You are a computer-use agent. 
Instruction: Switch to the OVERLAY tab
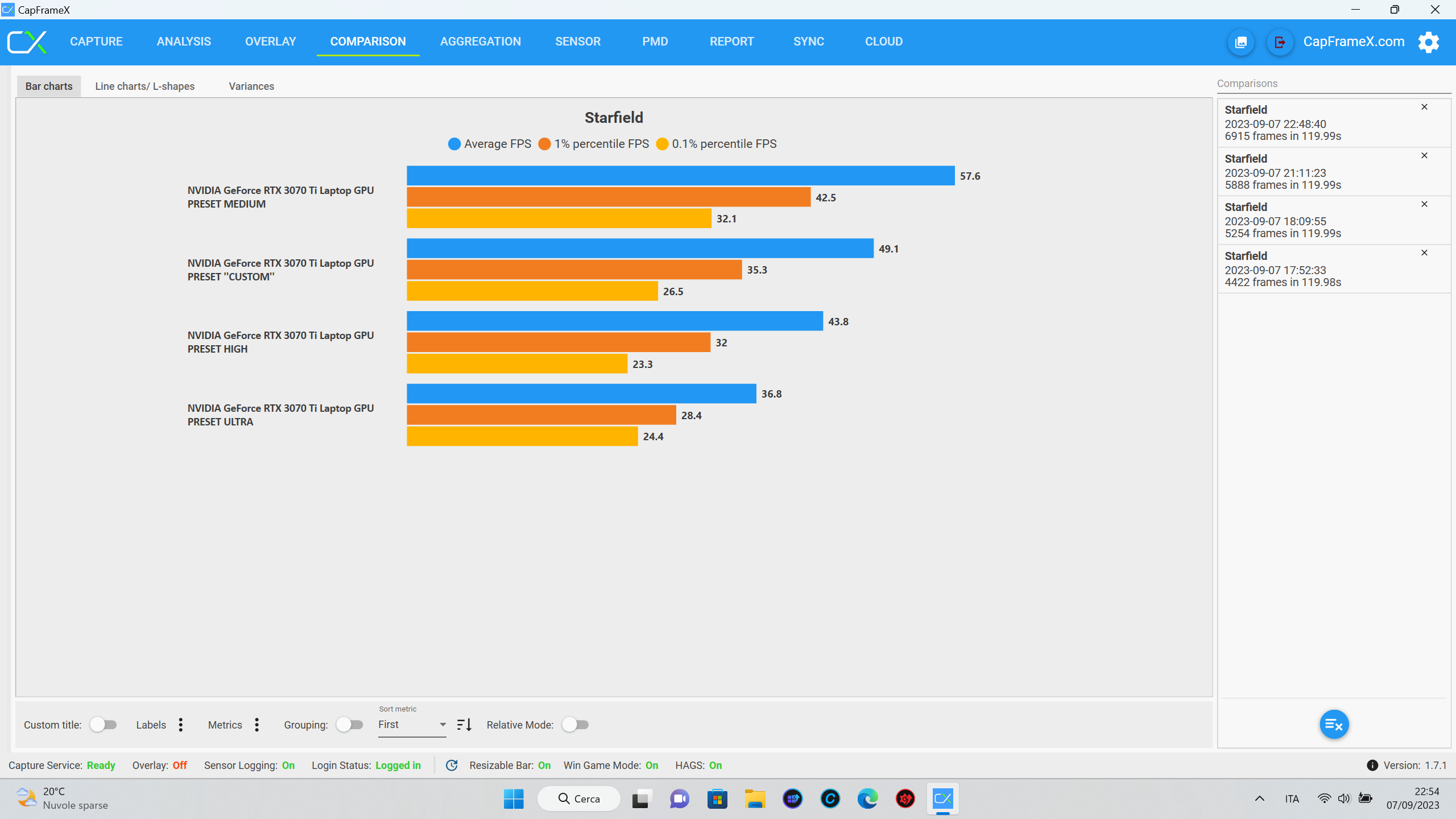[271, 42]
